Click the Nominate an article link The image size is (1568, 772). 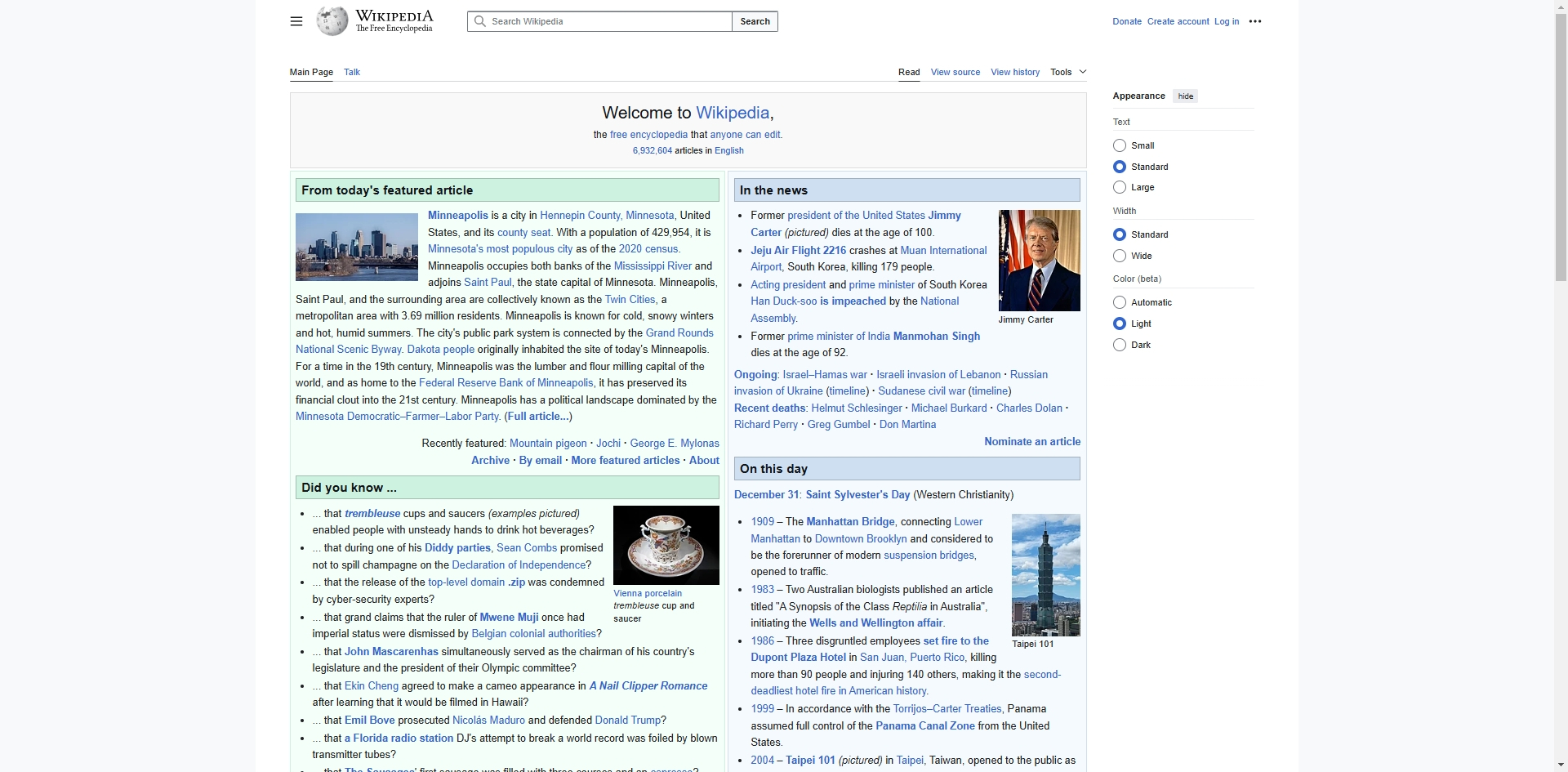point(1032,441)
